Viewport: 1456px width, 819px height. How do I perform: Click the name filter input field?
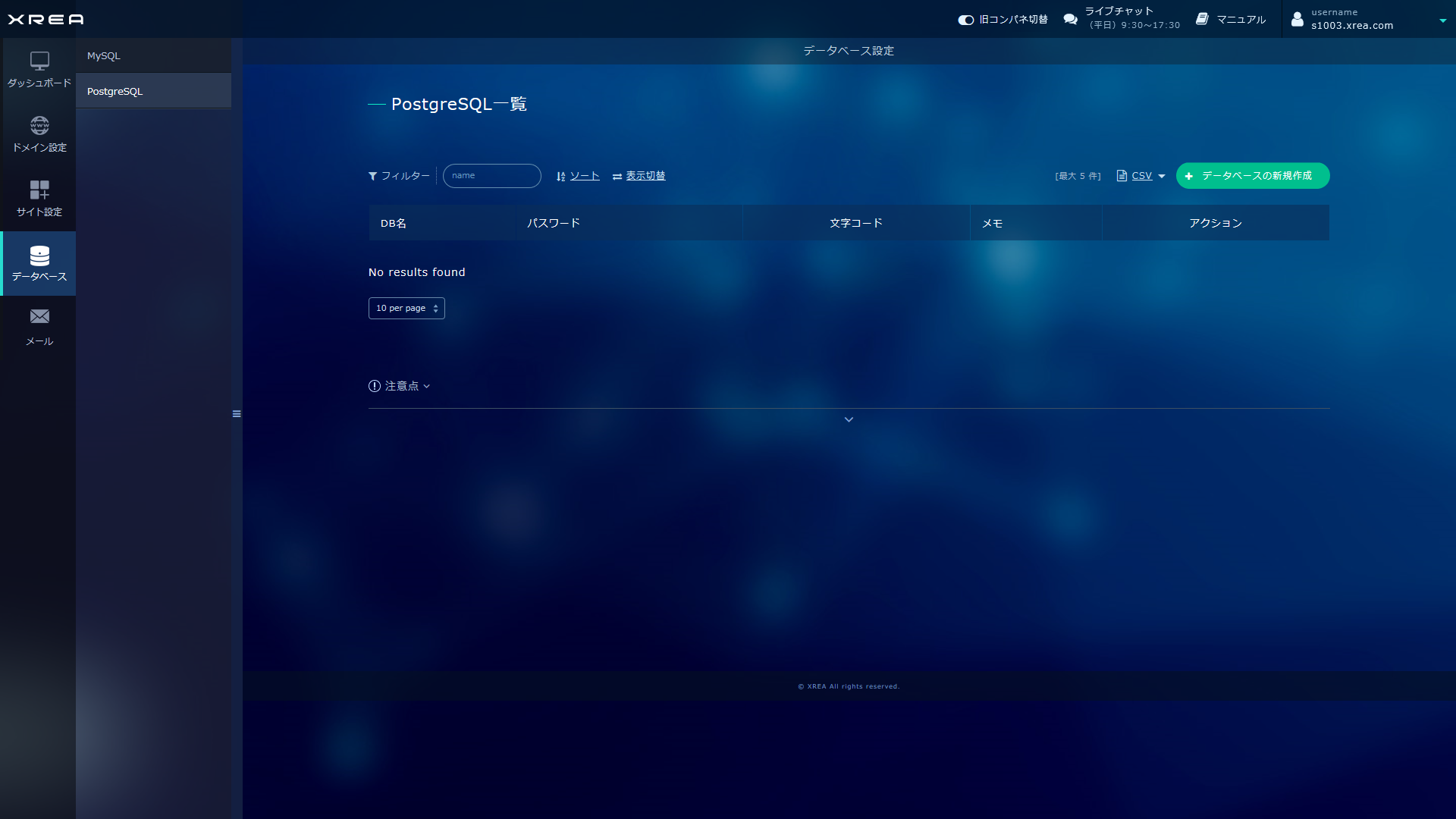tap(491, 176)
